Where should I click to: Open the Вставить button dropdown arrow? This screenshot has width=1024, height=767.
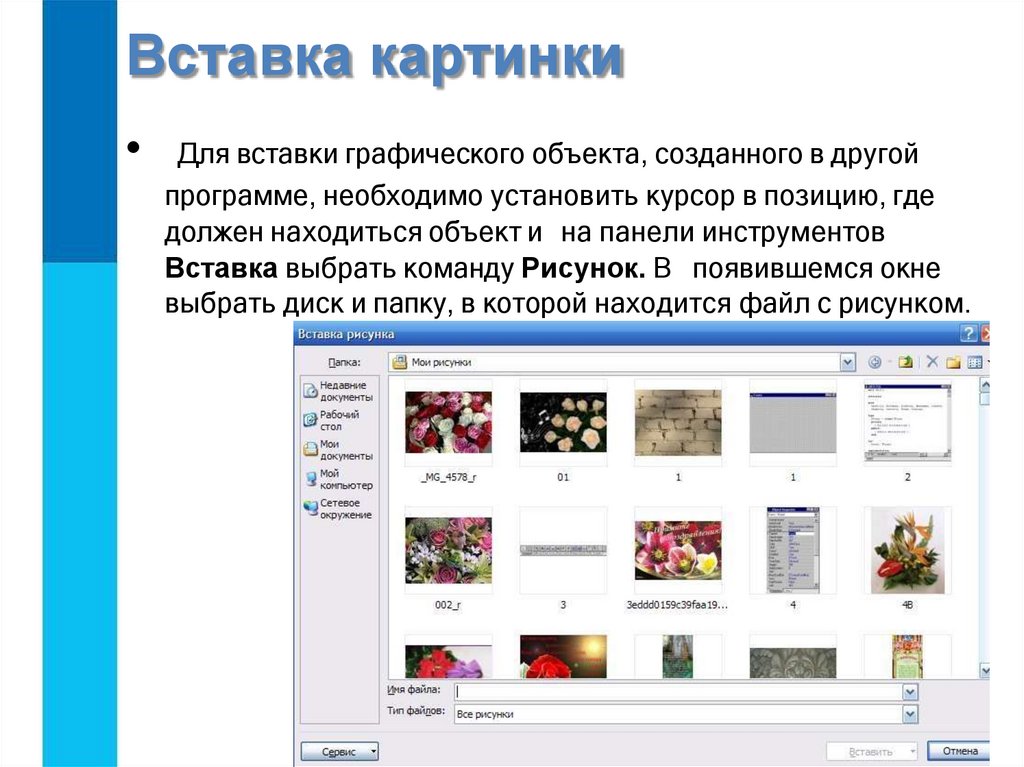[x=912, y=752]
